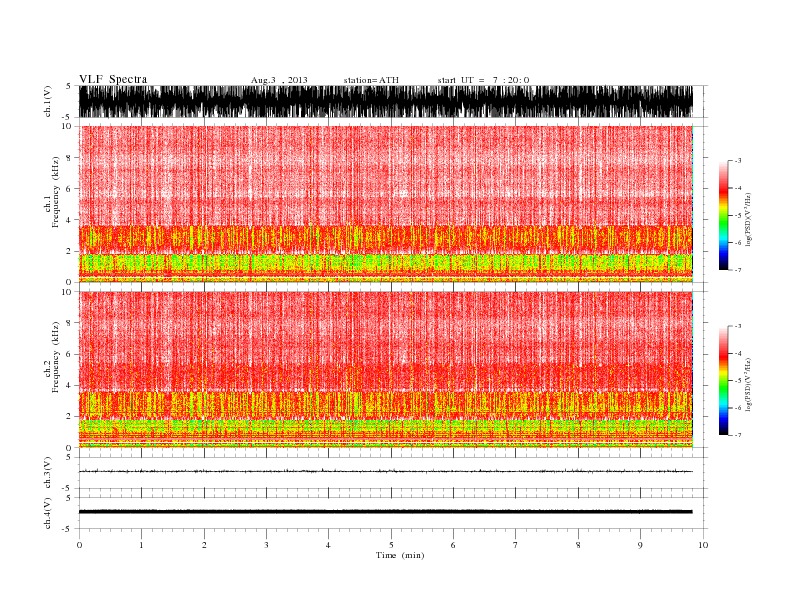Click the ch.2 spectrogram panel
Image resolution: width=792 pixels, height=612 pixels.
click(x=386, y=369)
